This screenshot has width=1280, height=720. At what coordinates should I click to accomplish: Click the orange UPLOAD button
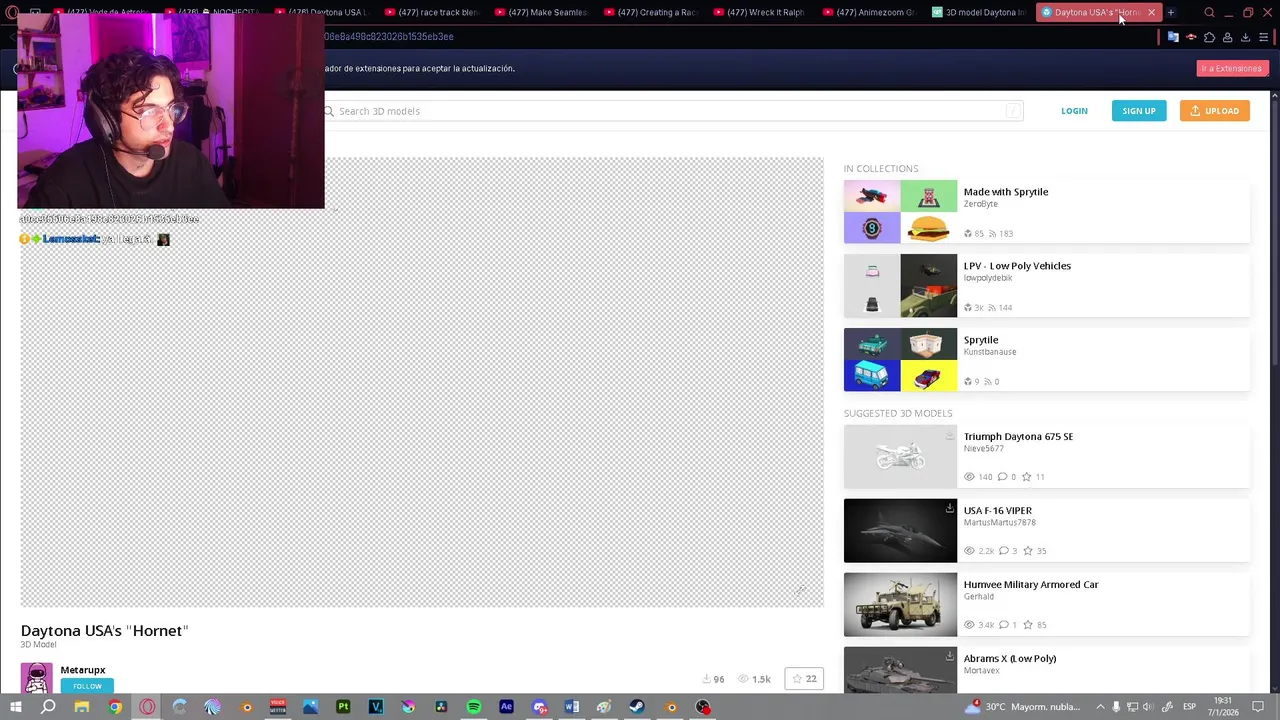tap(1214, 111)
